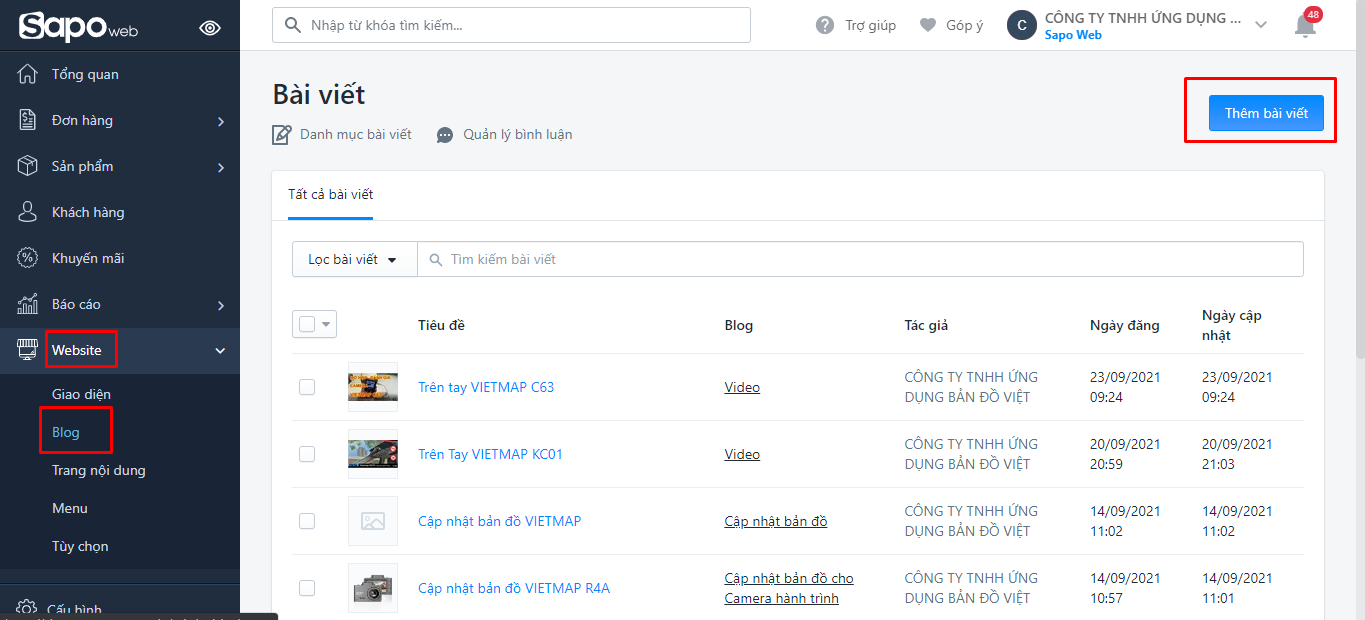Viewport: 1365px width, 620px height.
Task: Click the Trợ giúp question mark icon
Action: (x=825, y=25)
